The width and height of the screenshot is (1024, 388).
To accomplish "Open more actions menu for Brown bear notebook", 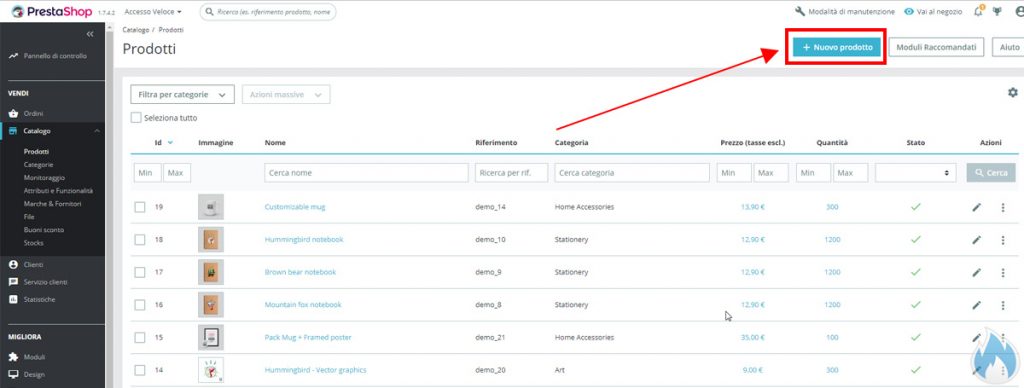I will [1002, 272].
